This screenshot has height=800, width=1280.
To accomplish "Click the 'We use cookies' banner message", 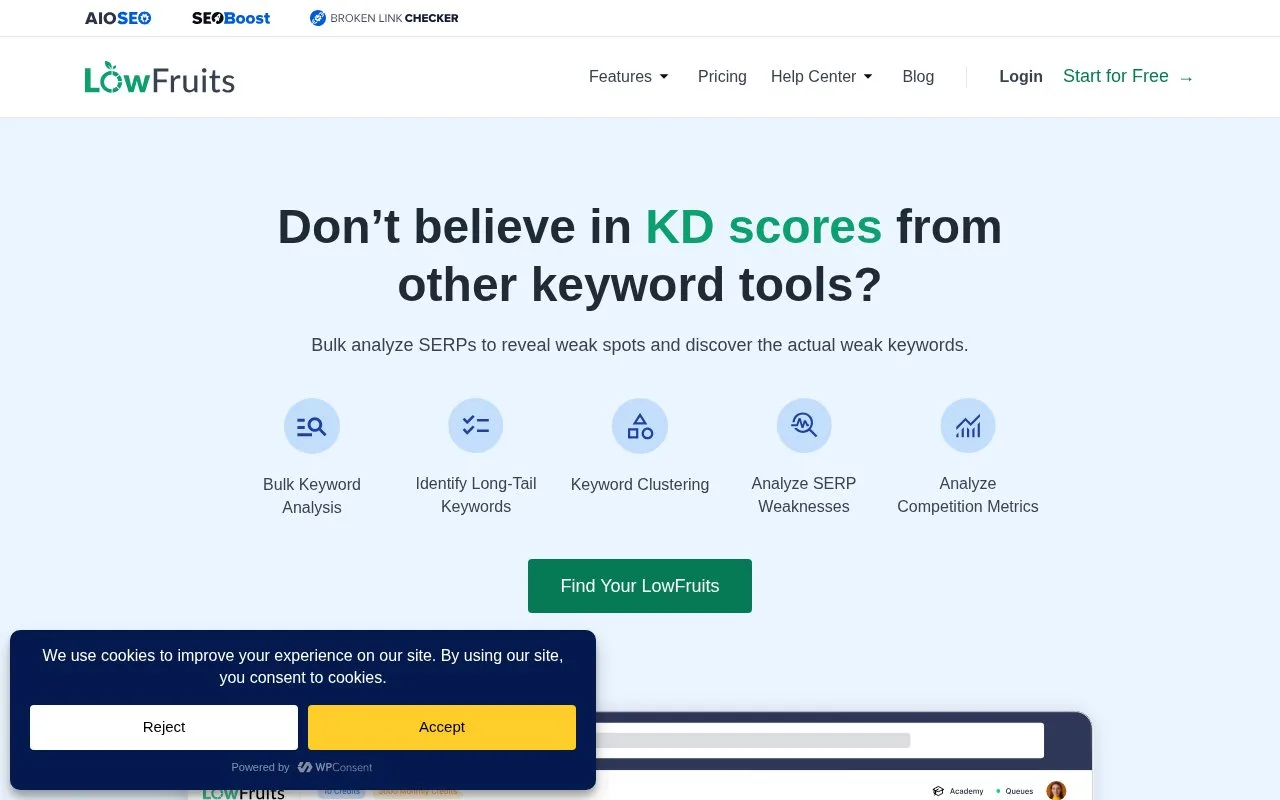I will pos(303,667).
